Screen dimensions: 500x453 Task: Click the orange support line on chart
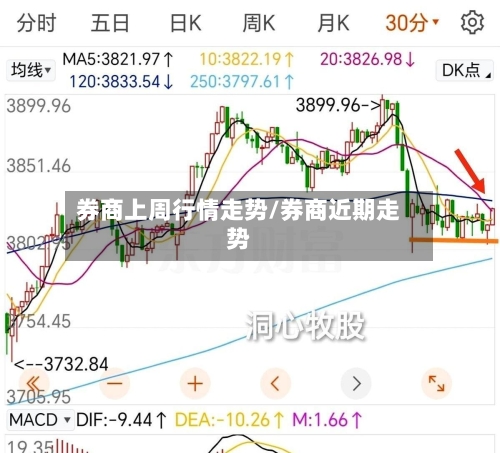tap(454, 240)
